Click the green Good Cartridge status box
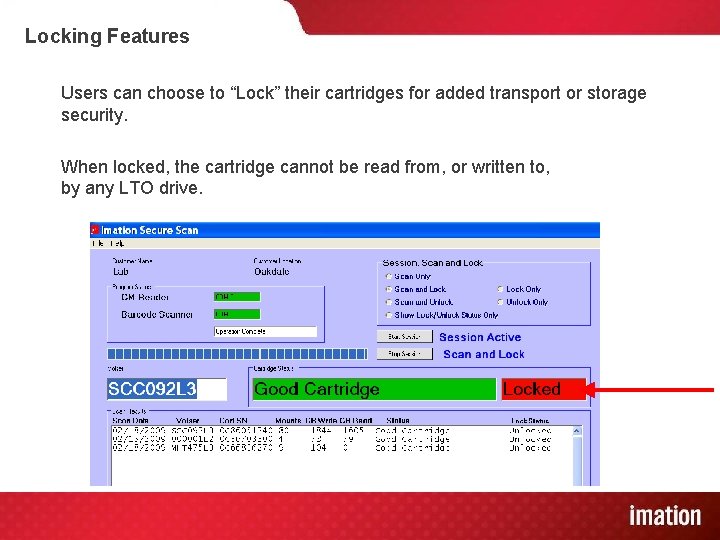The image size is (720, 540). pos(374,389)
